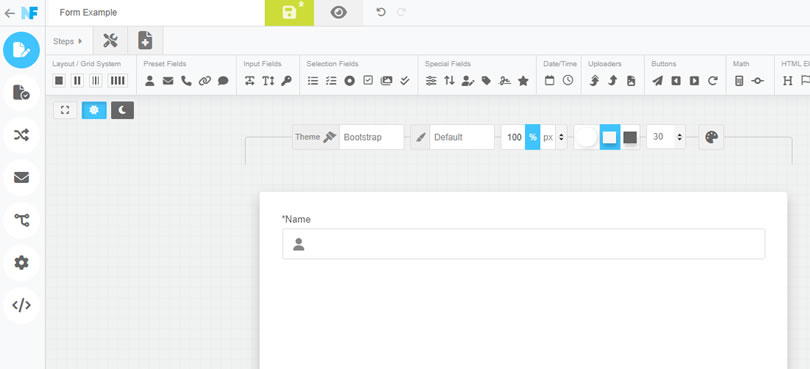Image resolution: width=810 pixels, height=369 pixels.
Task: Insert the preset Phone field
Action: pyautogui.click(x=186, y=81)
